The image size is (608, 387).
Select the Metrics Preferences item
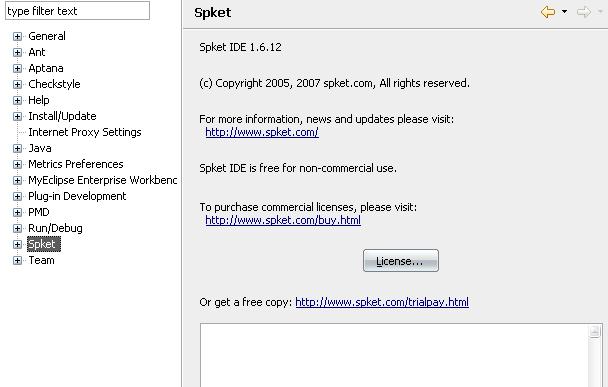pos(76,164)
